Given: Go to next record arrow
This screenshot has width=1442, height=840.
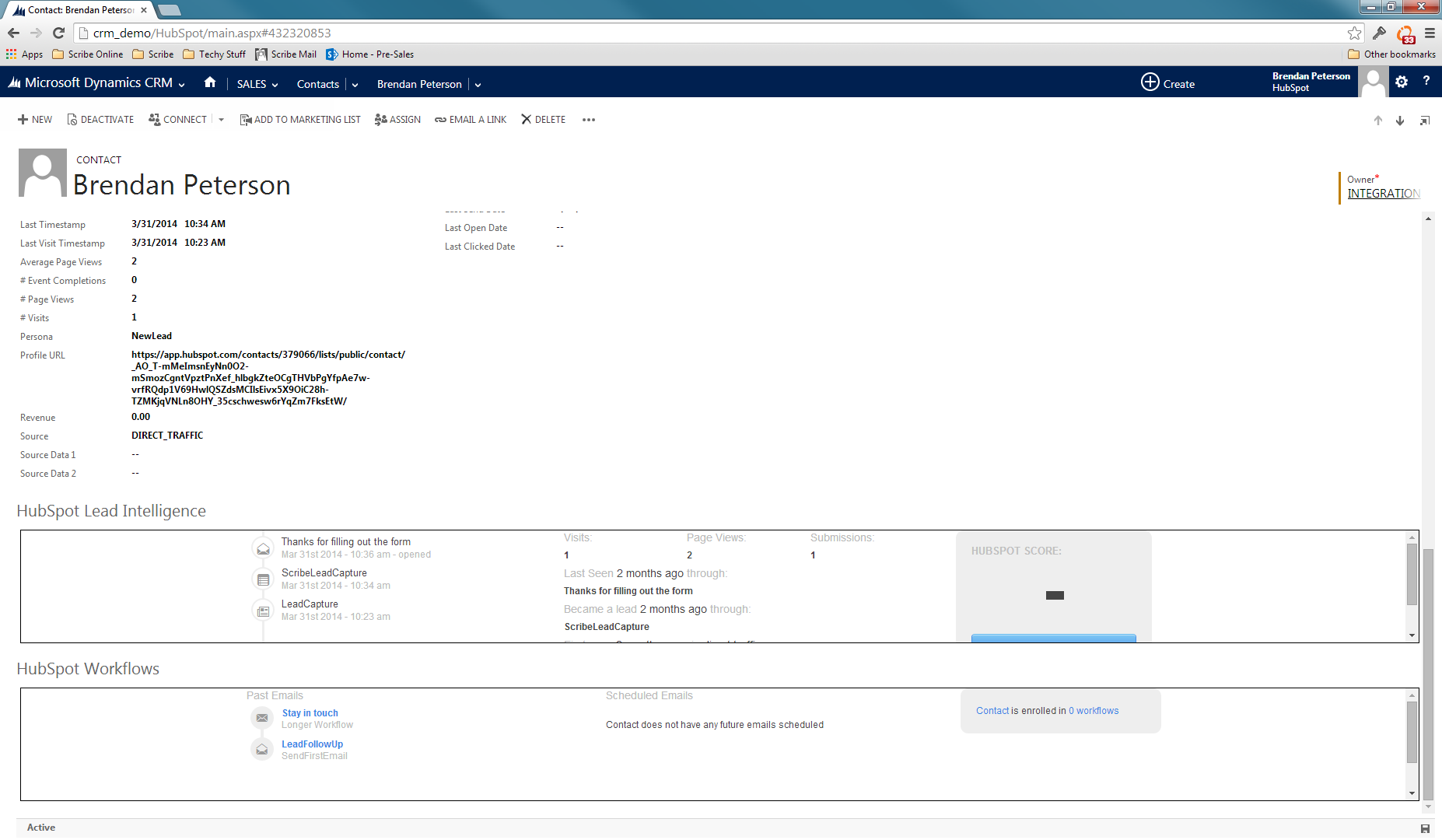Looking at the screenshot, I should point(1400,121).
